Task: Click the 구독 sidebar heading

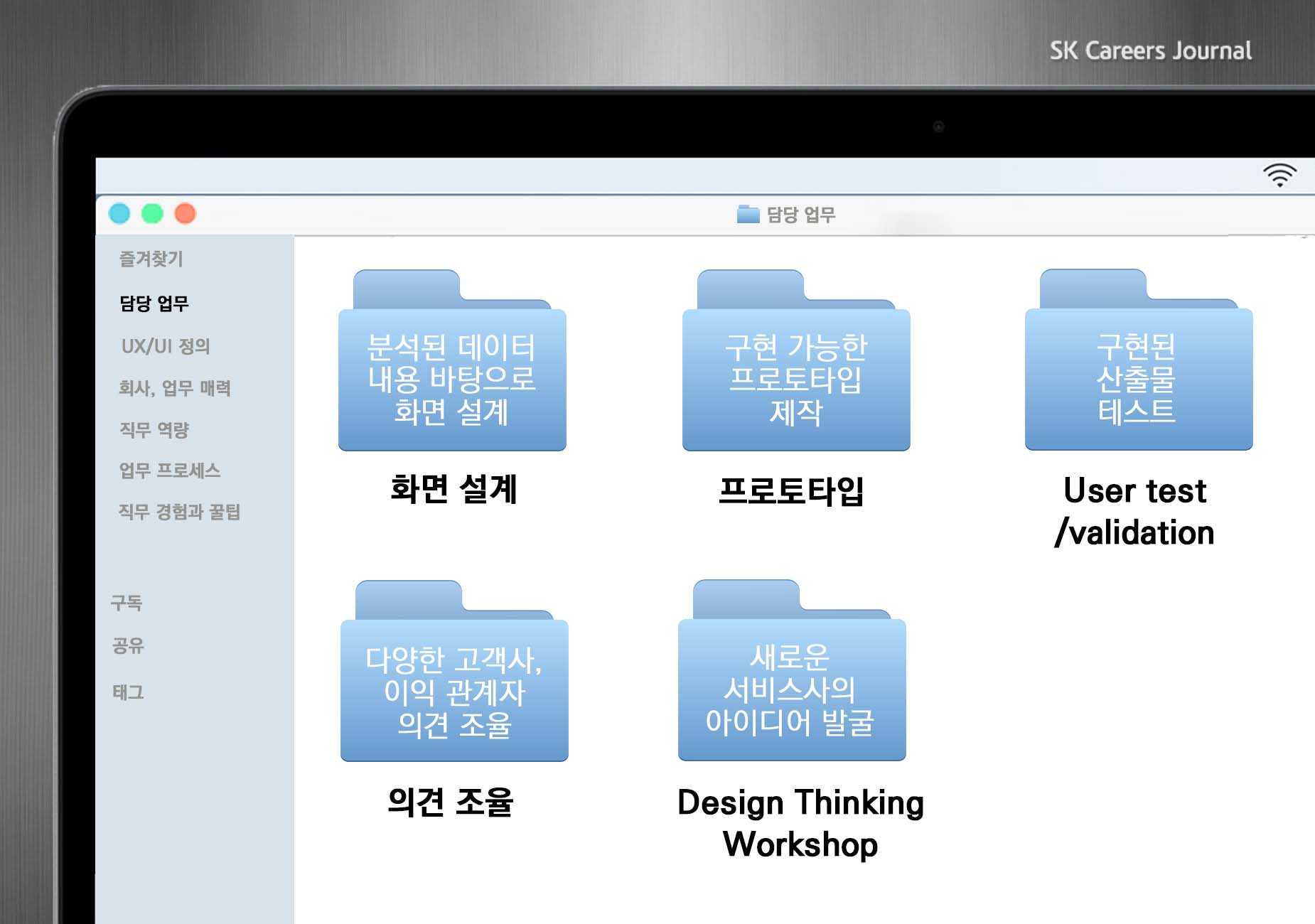Action: 127,603
